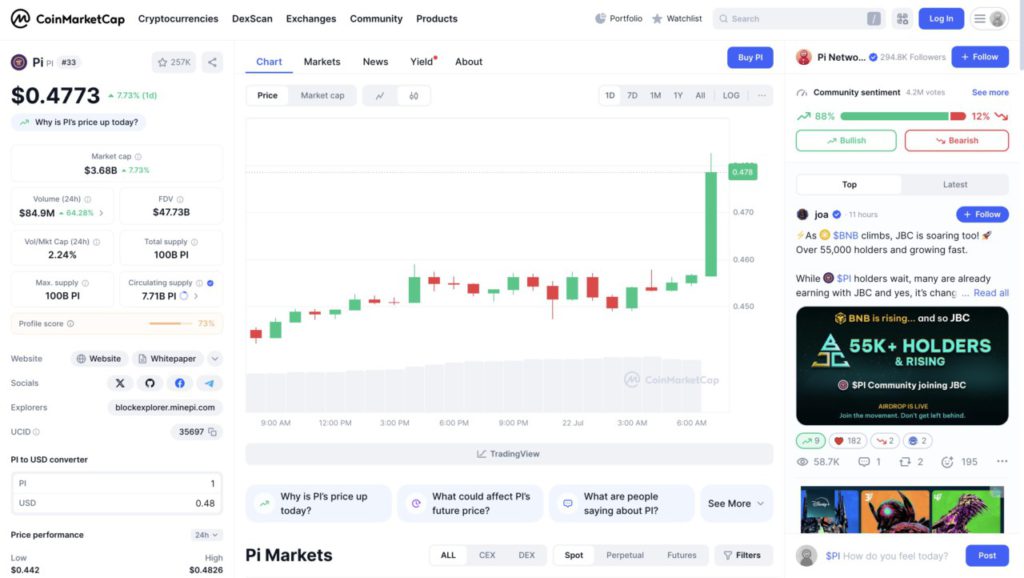The height and width of the screenshot is (578, 1024).
Task: Expand the See More questions dropdown
Action: coord(737,503)
